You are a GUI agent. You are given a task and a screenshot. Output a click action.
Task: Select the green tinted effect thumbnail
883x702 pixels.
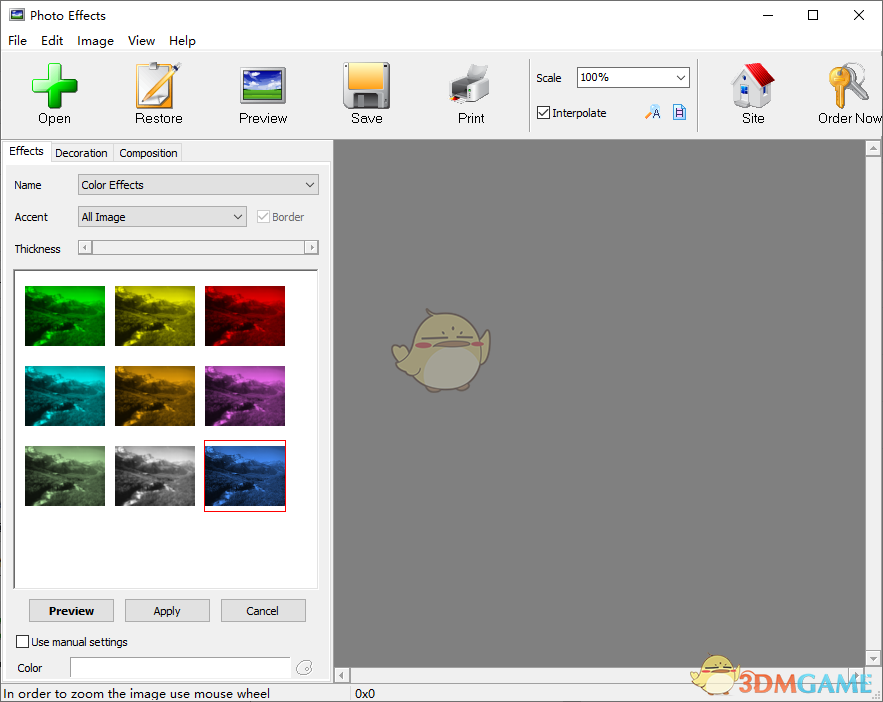tap(64, 316)
